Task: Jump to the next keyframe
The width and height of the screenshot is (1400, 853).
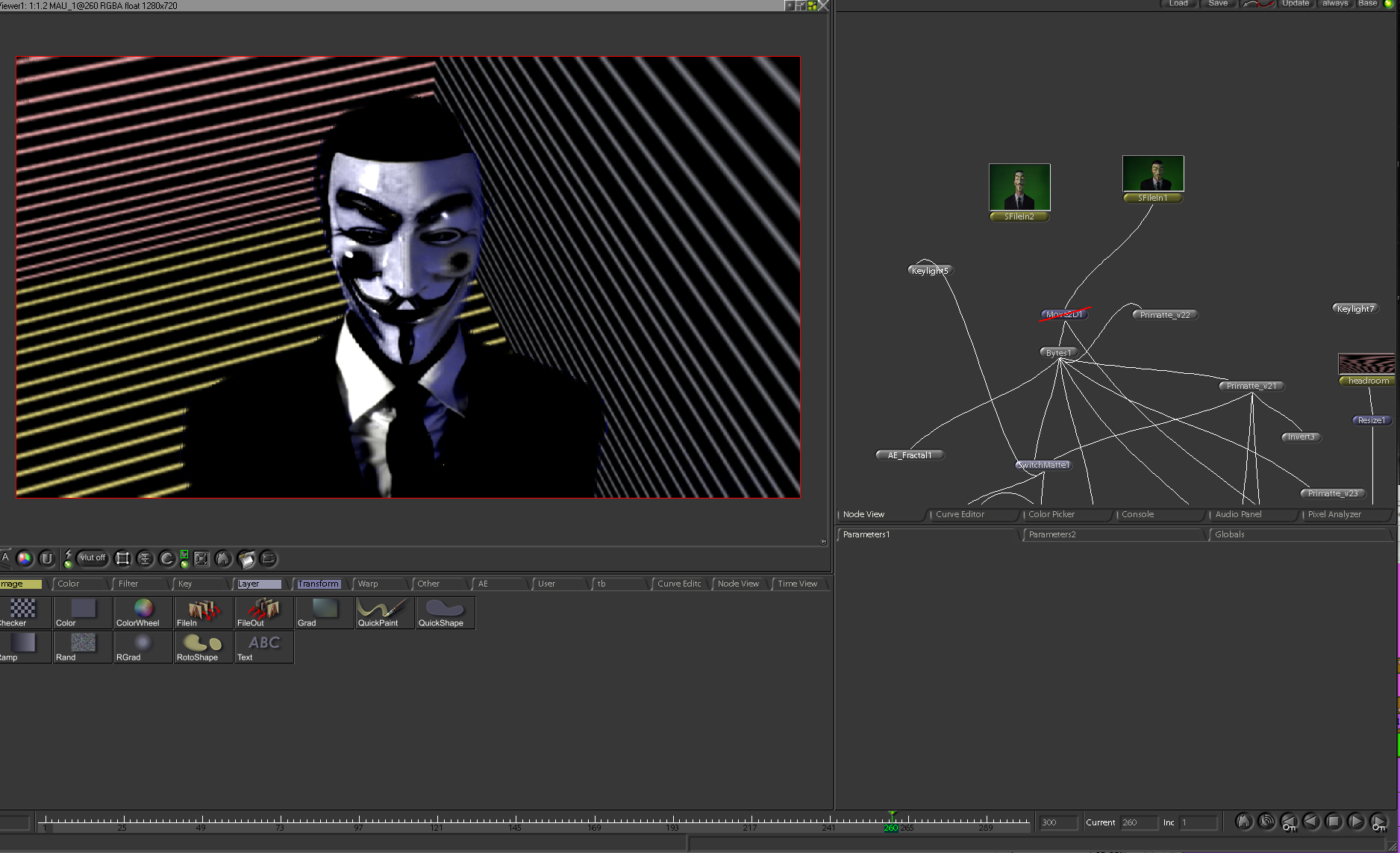Action: (x=1379, y=822)
